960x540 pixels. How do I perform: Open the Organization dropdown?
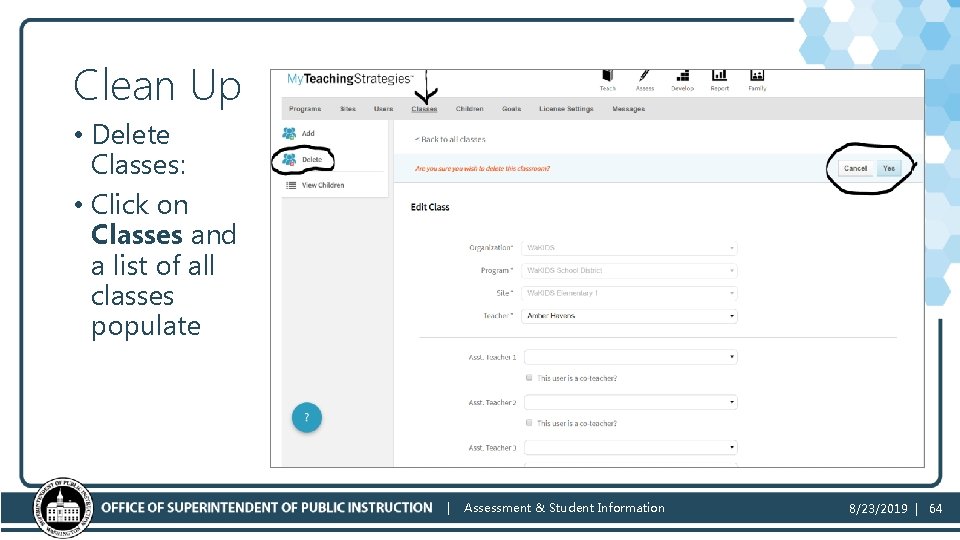click(x=629, y=248)
